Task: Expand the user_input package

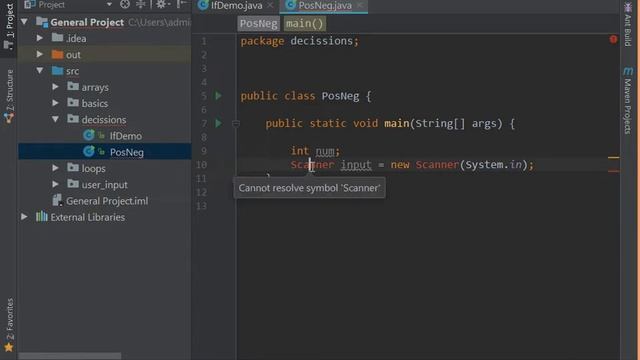Action: 56,184
